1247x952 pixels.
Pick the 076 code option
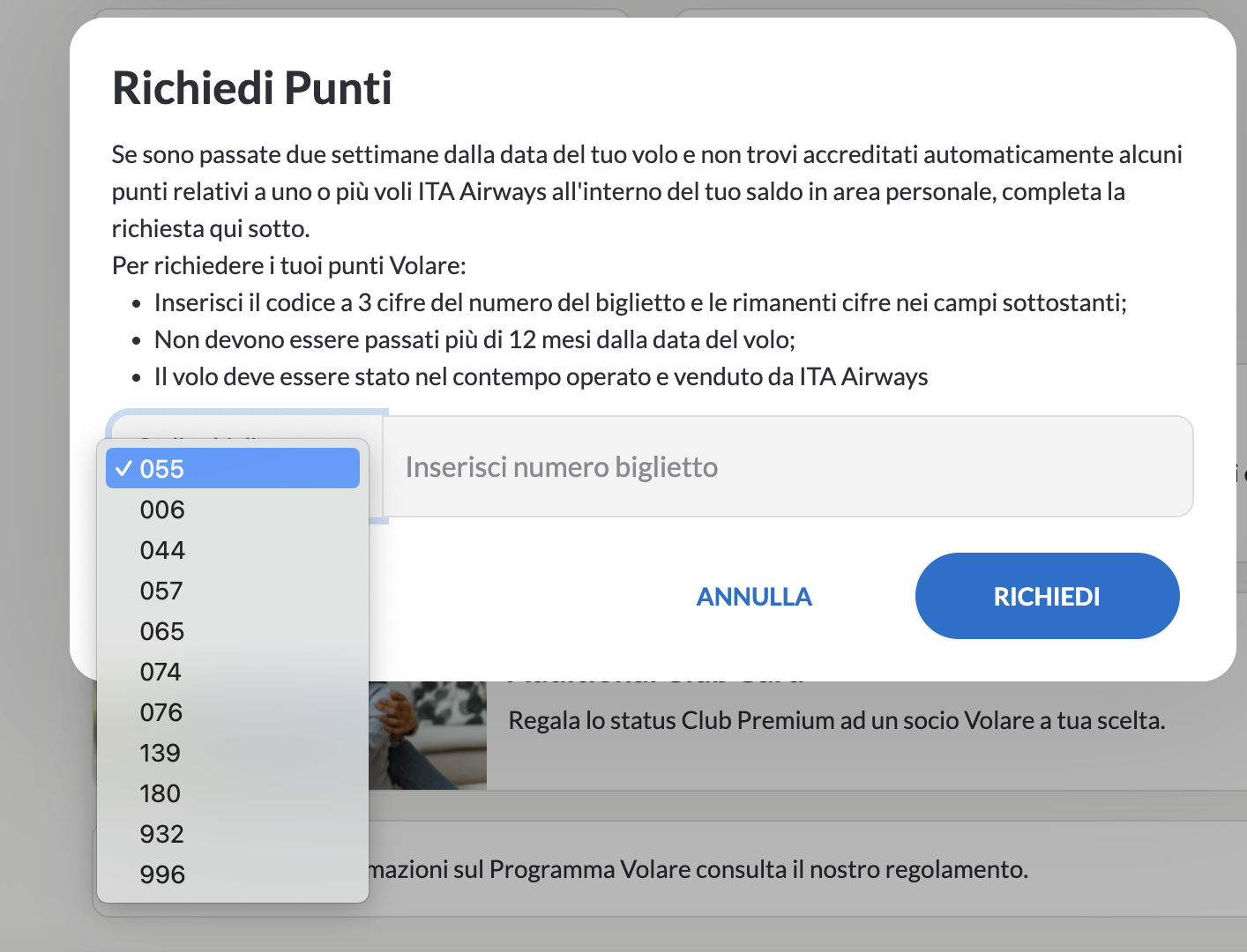tap(161, 712)
